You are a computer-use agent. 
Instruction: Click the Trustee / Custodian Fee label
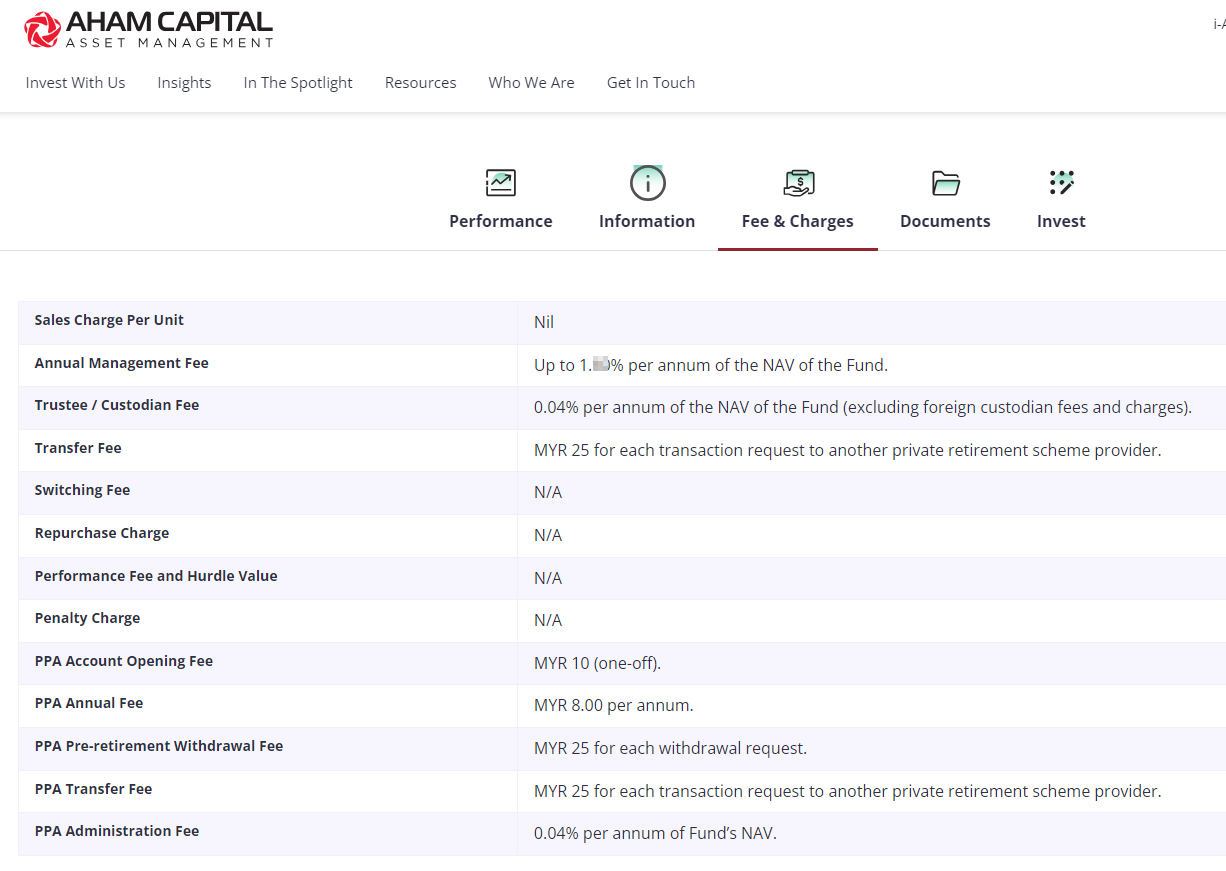point(117,405)
